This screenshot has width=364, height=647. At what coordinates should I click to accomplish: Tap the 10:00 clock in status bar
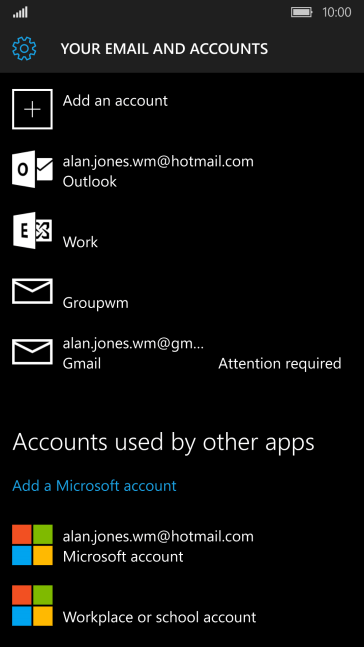click(336, 12)
